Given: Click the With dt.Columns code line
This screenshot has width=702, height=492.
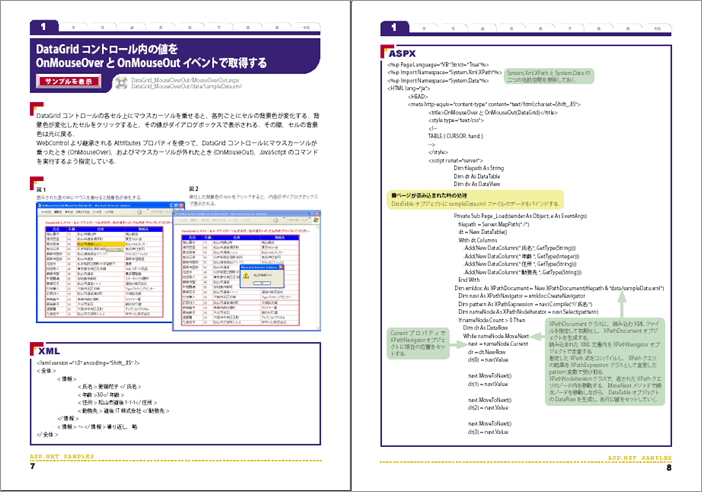Looking at the screenshot, I should [x=477, y=240].
